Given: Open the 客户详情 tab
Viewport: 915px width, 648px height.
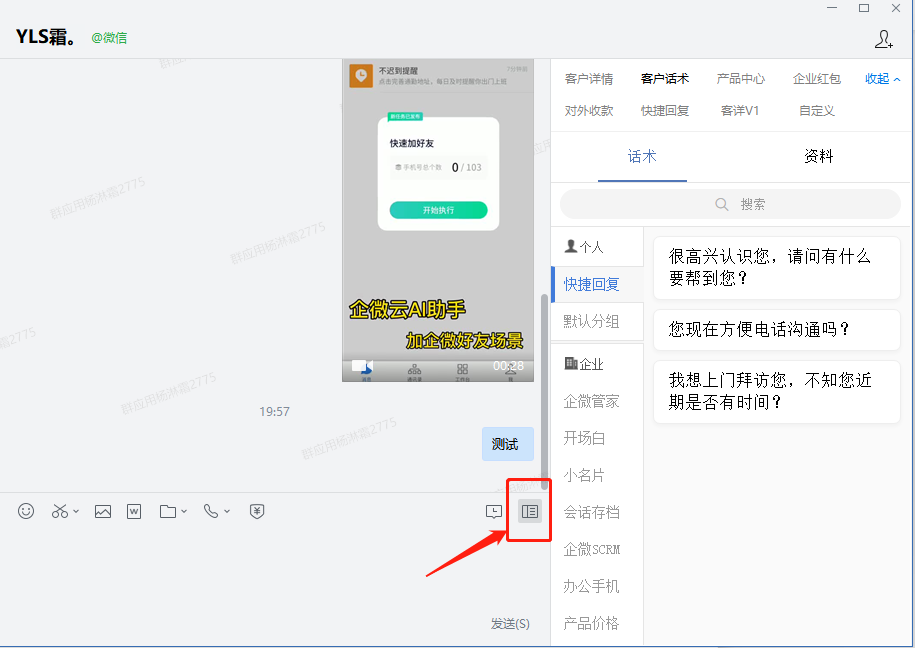Looking at the screenshot, I should point(589,78).
